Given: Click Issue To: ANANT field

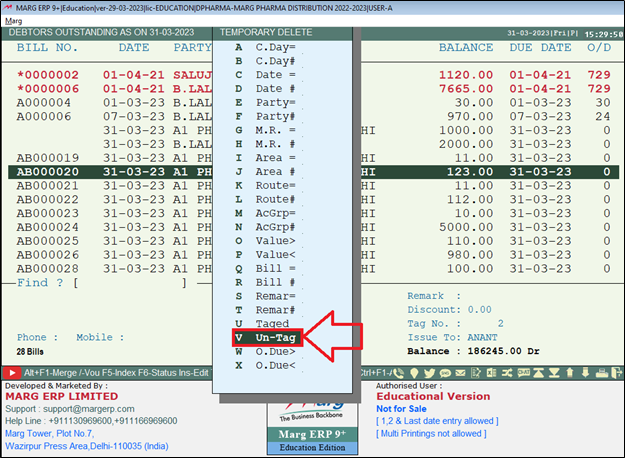Looking at the screenshot, I should point(452,338).
